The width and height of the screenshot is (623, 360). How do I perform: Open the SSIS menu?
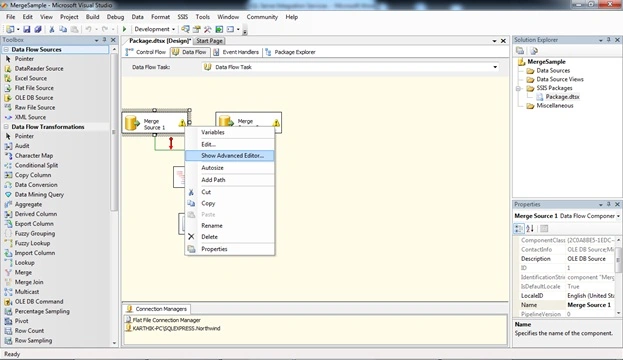(183, 17)
